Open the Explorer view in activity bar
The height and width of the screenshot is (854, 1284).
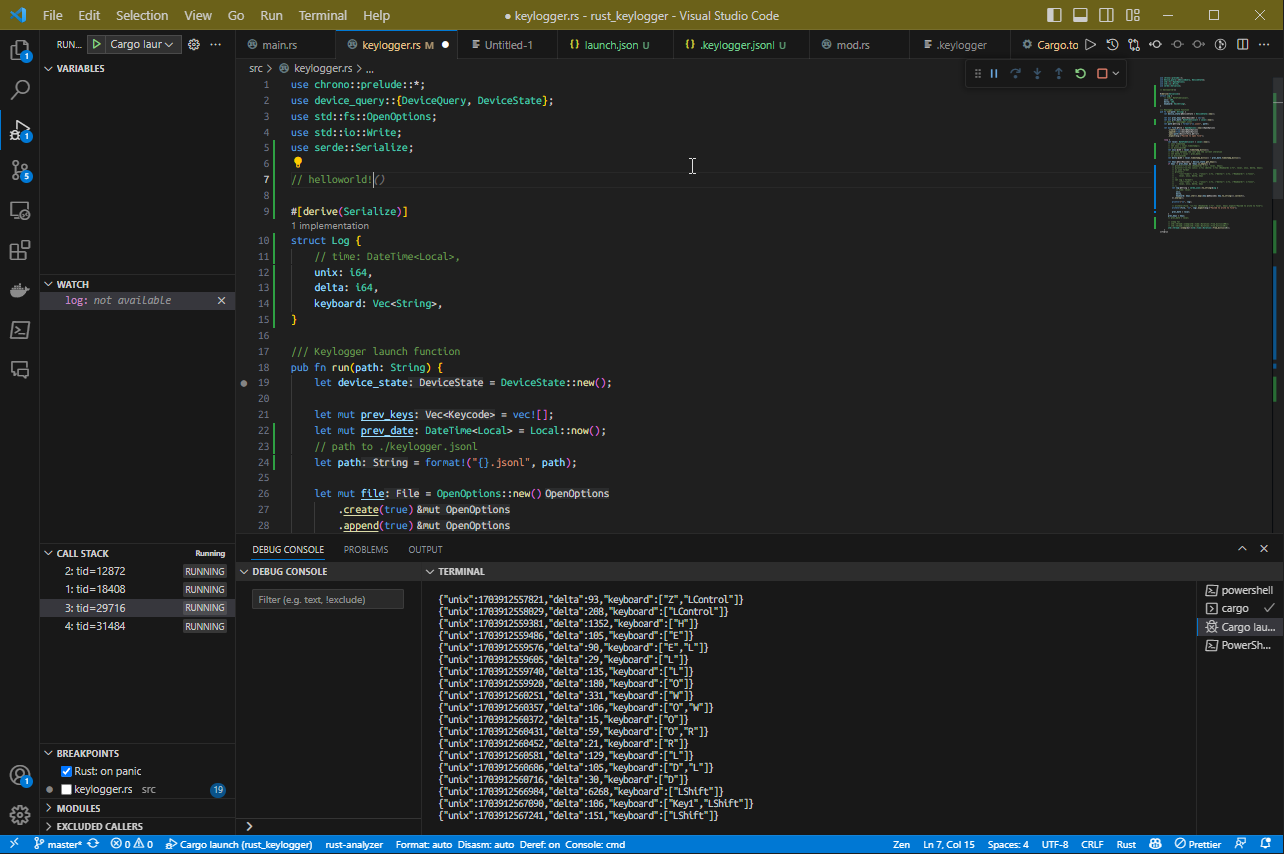click(20, 50)
